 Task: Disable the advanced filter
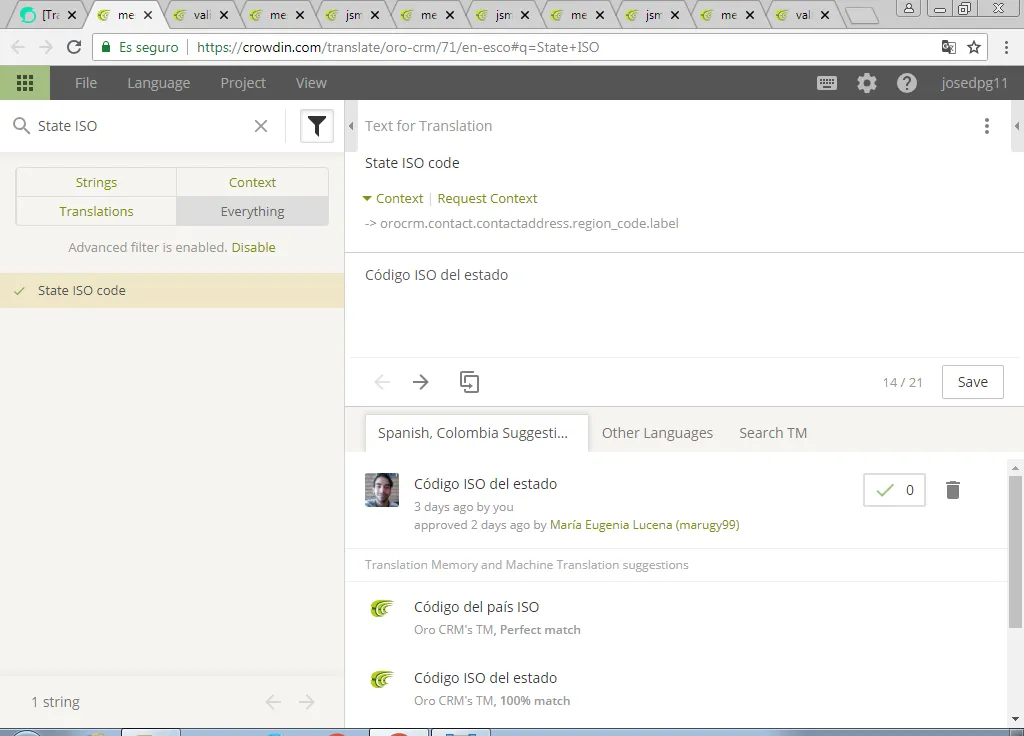[253, 248]
